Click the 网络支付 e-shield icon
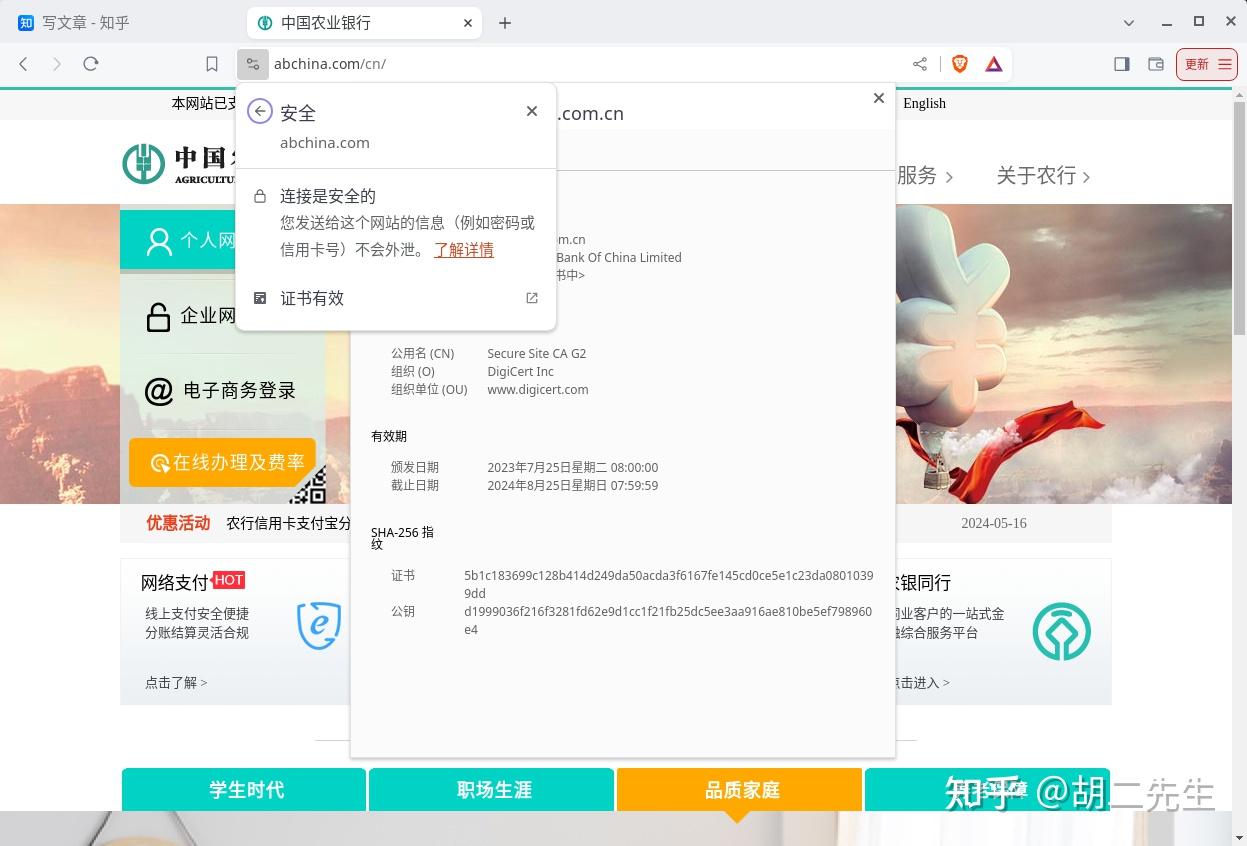The image size is (1247, 846). 319,624
